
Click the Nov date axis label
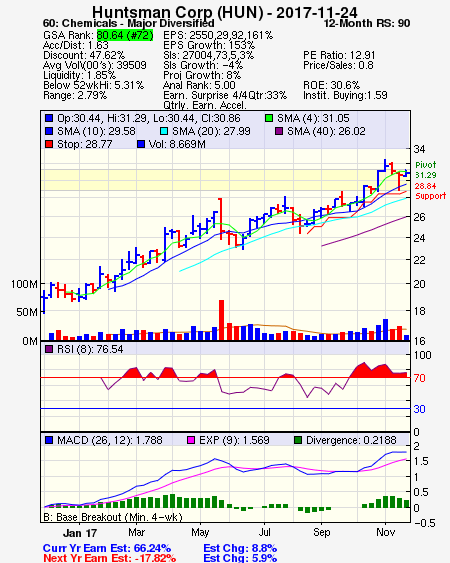pyautogui.click(x=386, y=532)
